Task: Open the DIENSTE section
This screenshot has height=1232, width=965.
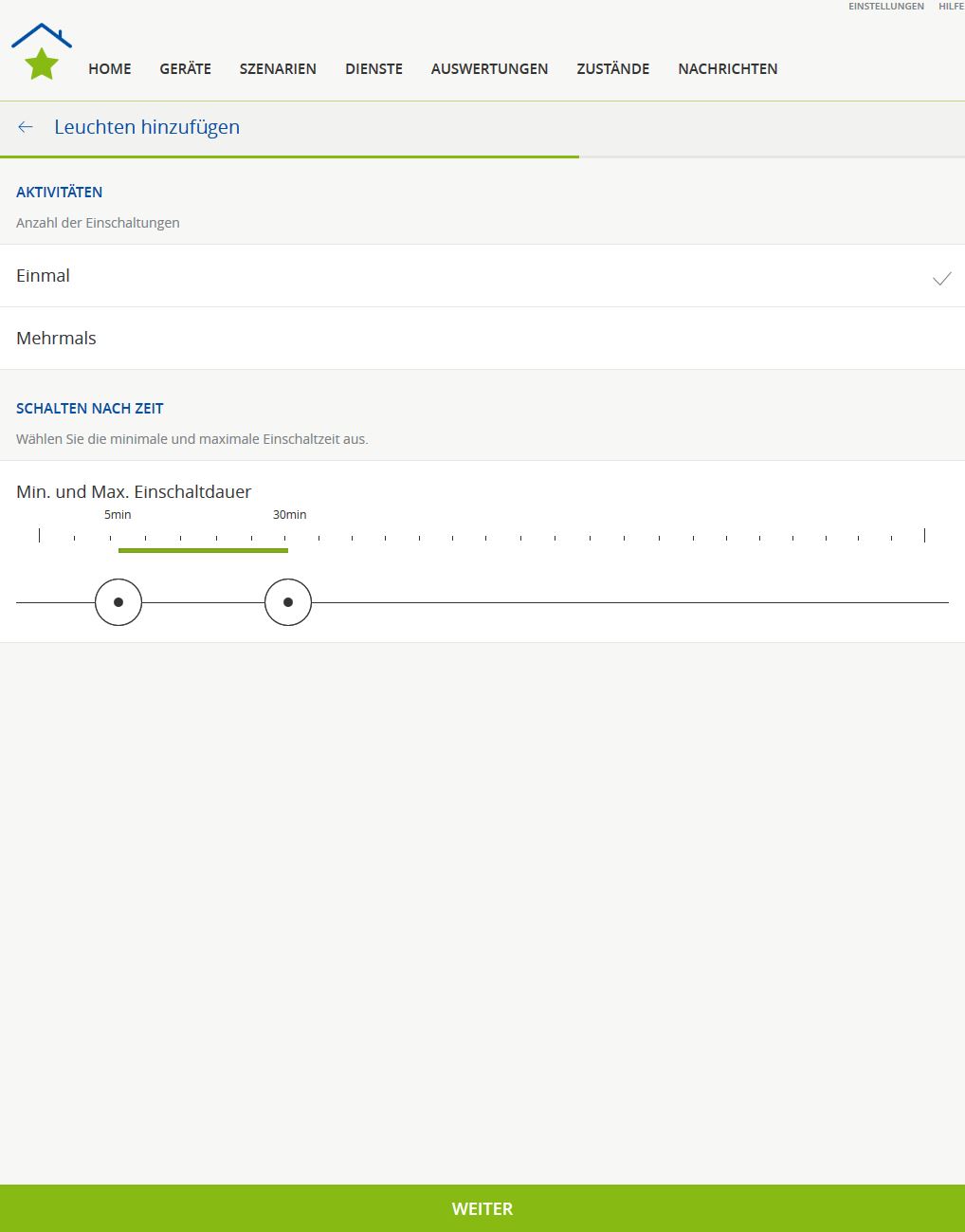Action: 373,69
